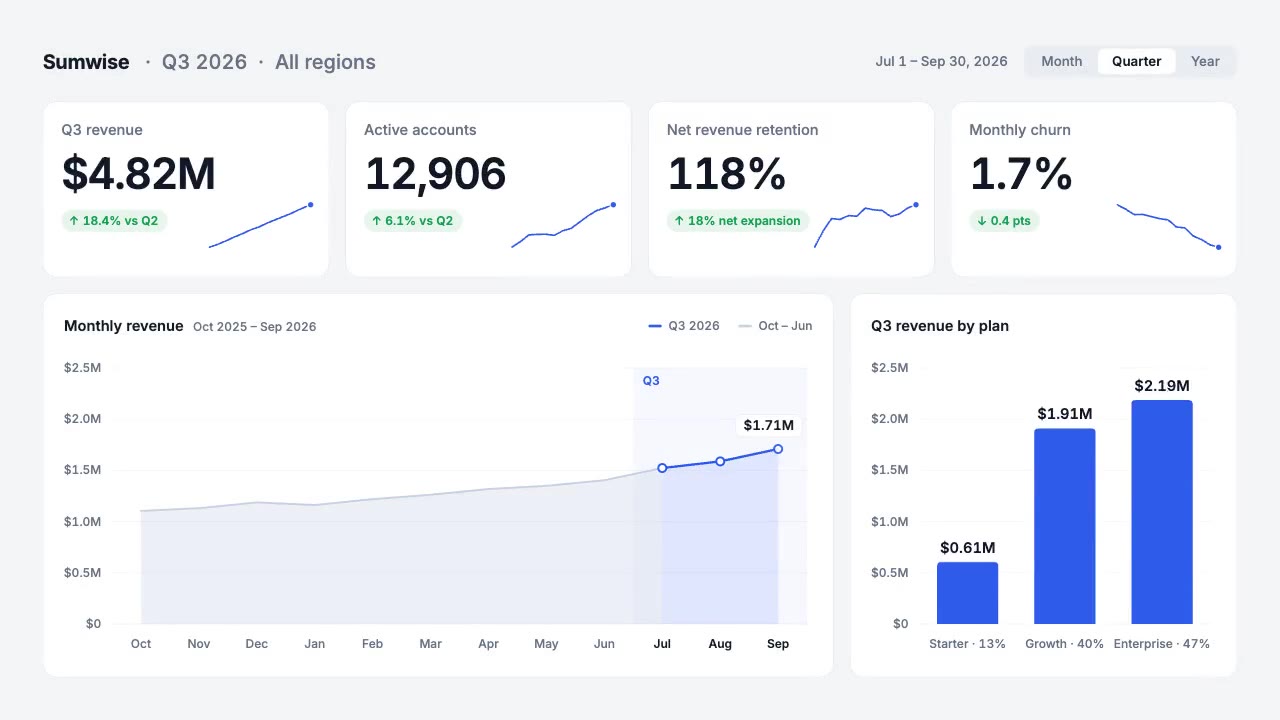Click the Growth · 40% axis label
The width and height of the screenshot is (1280, 720).
[1065, 644]
